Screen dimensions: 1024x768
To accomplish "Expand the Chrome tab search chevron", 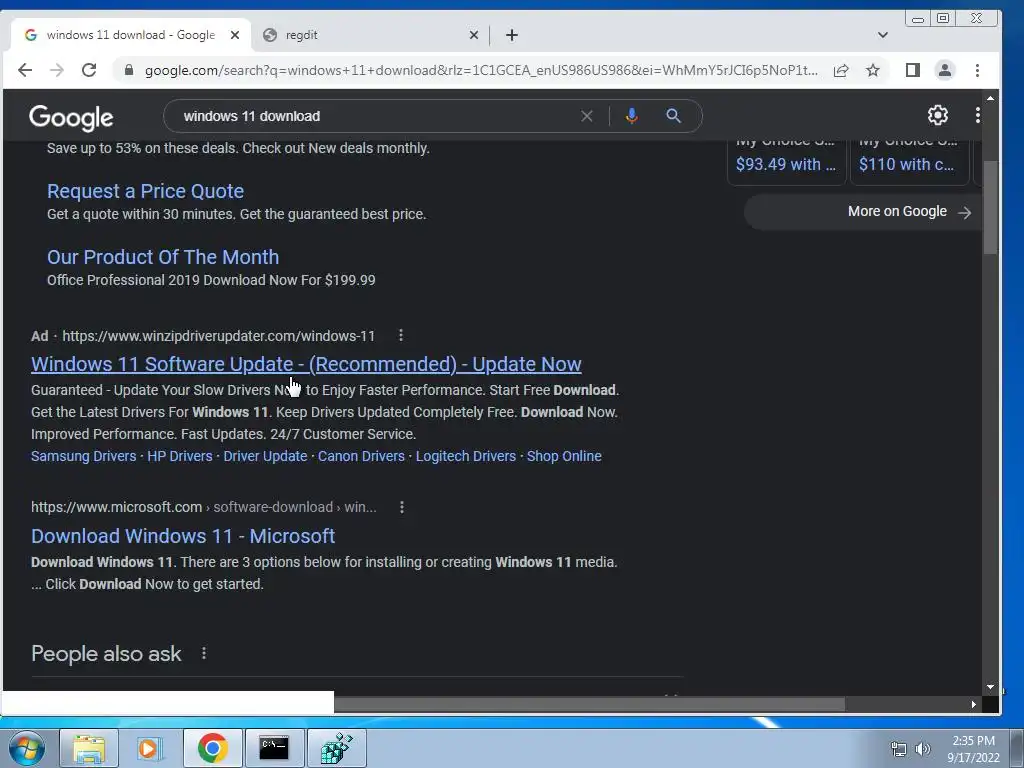I will point(882,35).
